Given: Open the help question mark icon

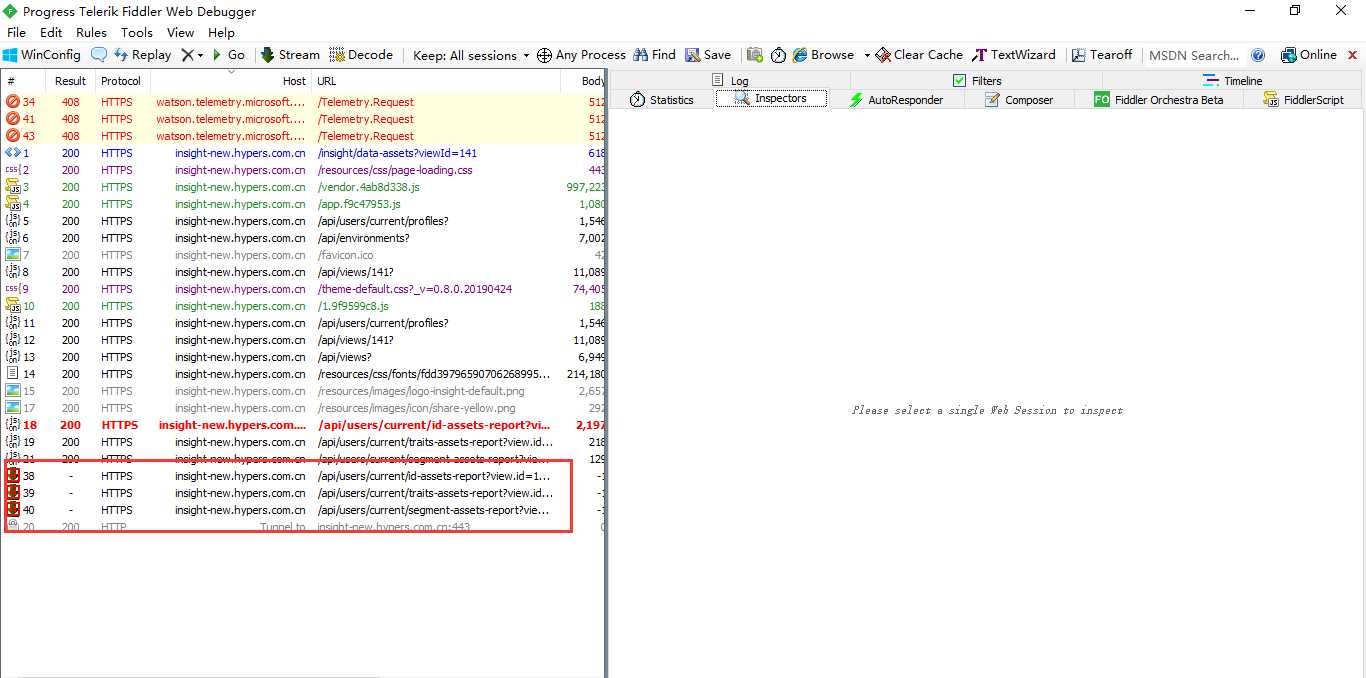Looking at the screenshot, I should (1258, 55).
